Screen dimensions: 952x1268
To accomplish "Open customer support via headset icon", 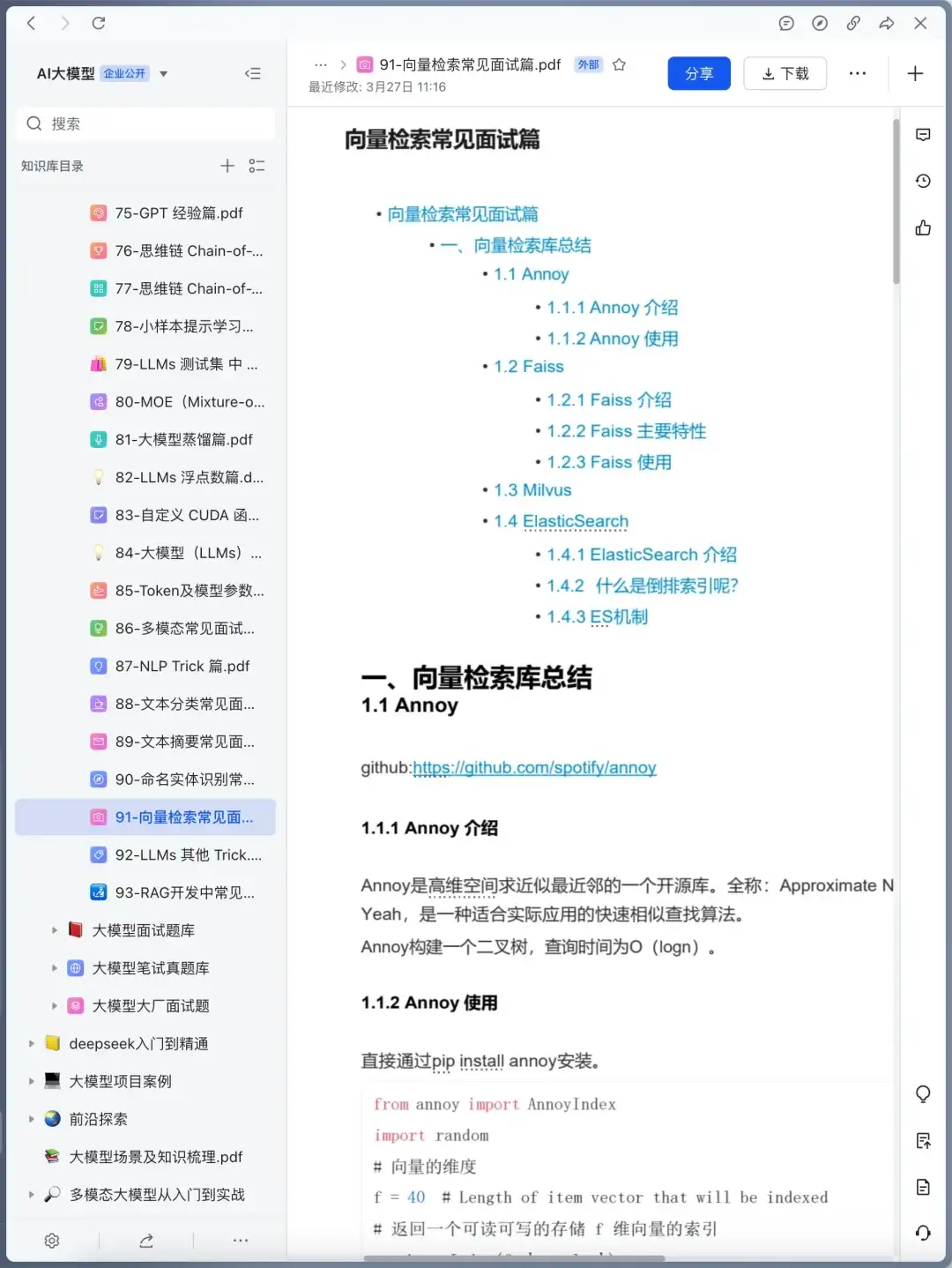I will tap(923, 1231).
